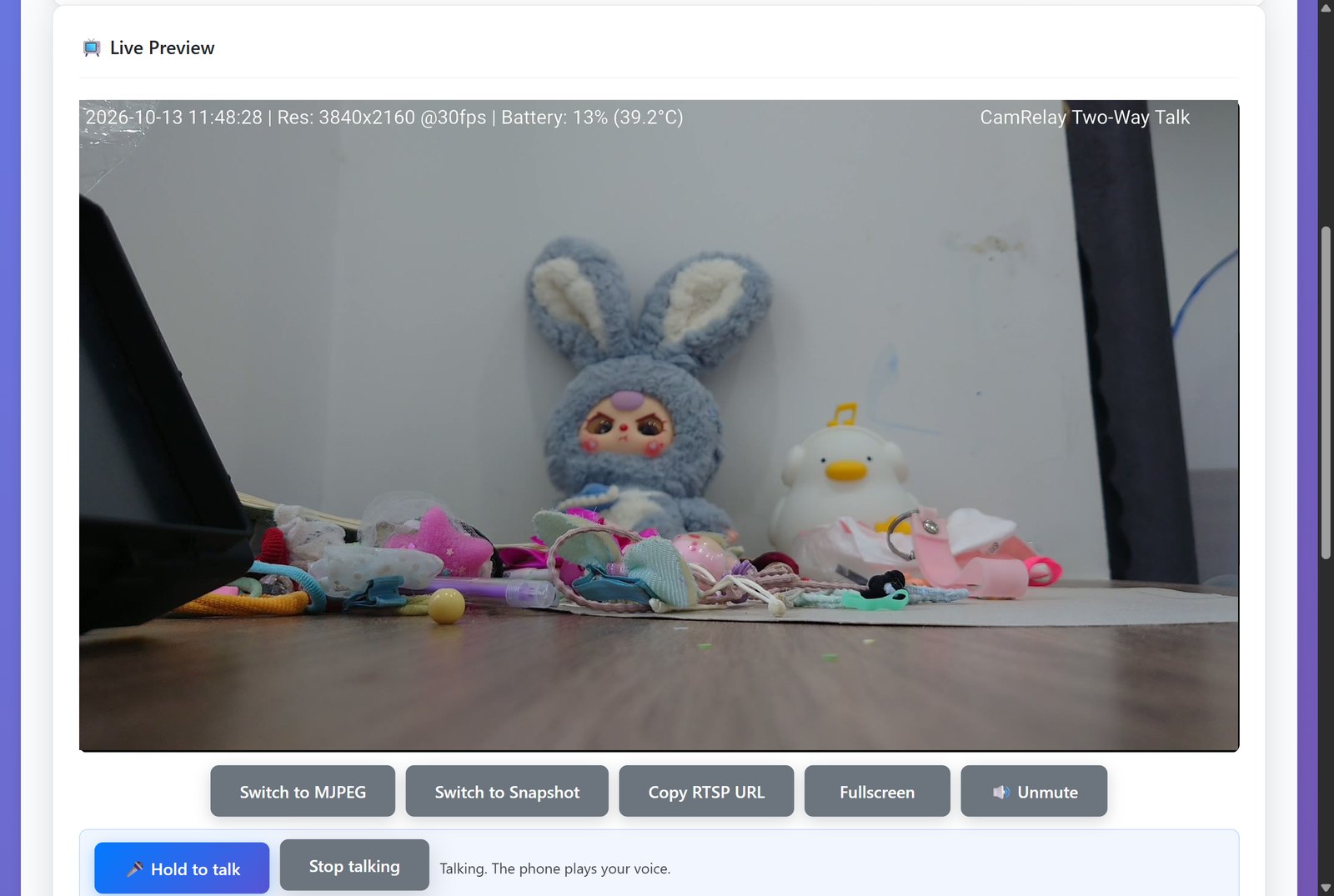
Task: Unmute the live preview audio
Action: pyautogui.click(x=1034, y=791)
